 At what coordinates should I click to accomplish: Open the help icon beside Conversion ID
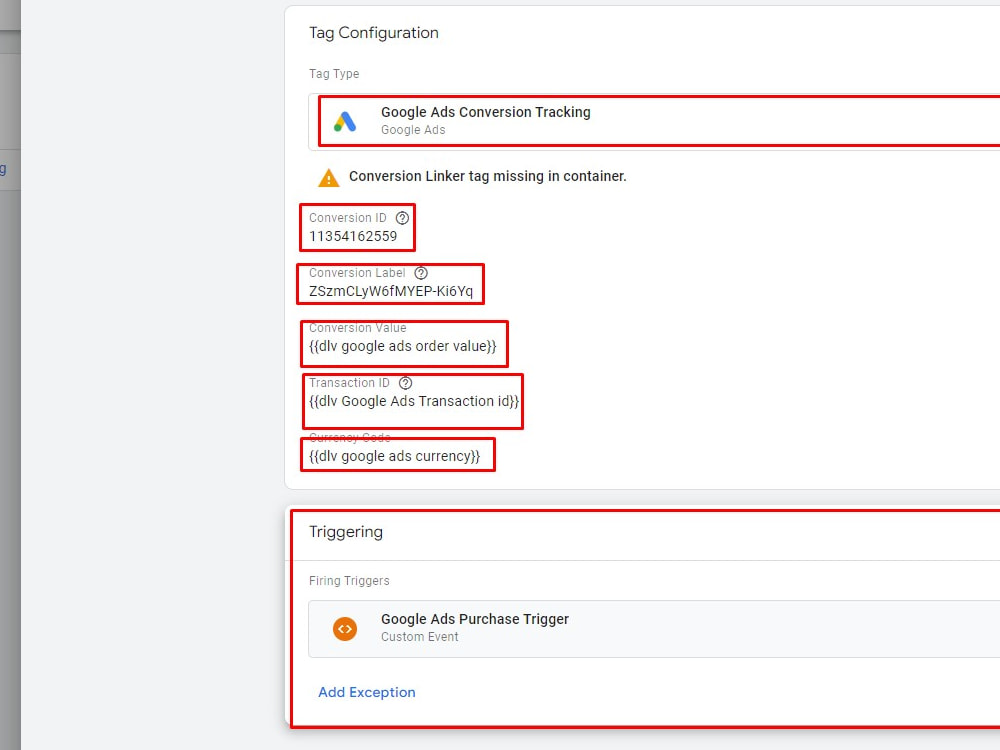(402, 217)
